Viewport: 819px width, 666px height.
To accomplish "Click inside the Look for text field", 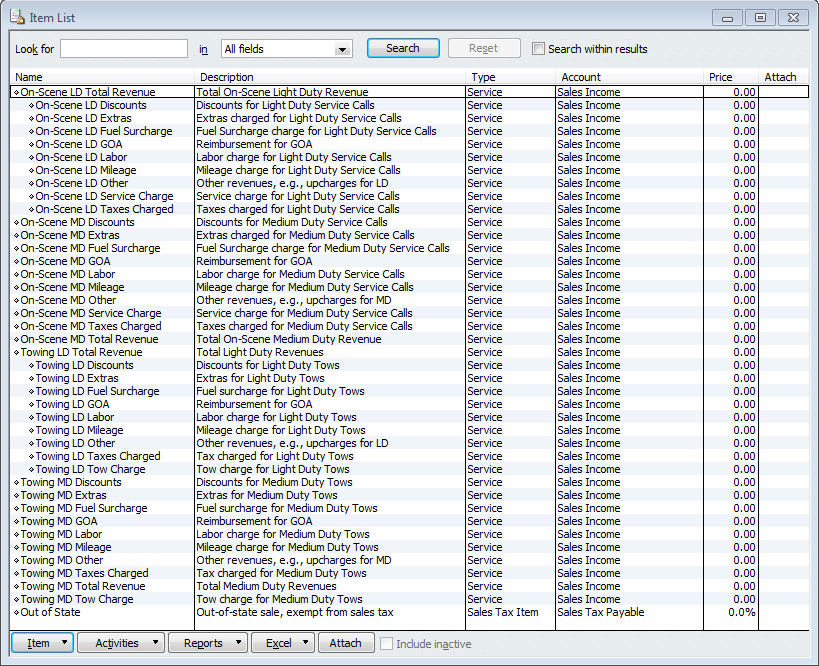I will (124, 49).
